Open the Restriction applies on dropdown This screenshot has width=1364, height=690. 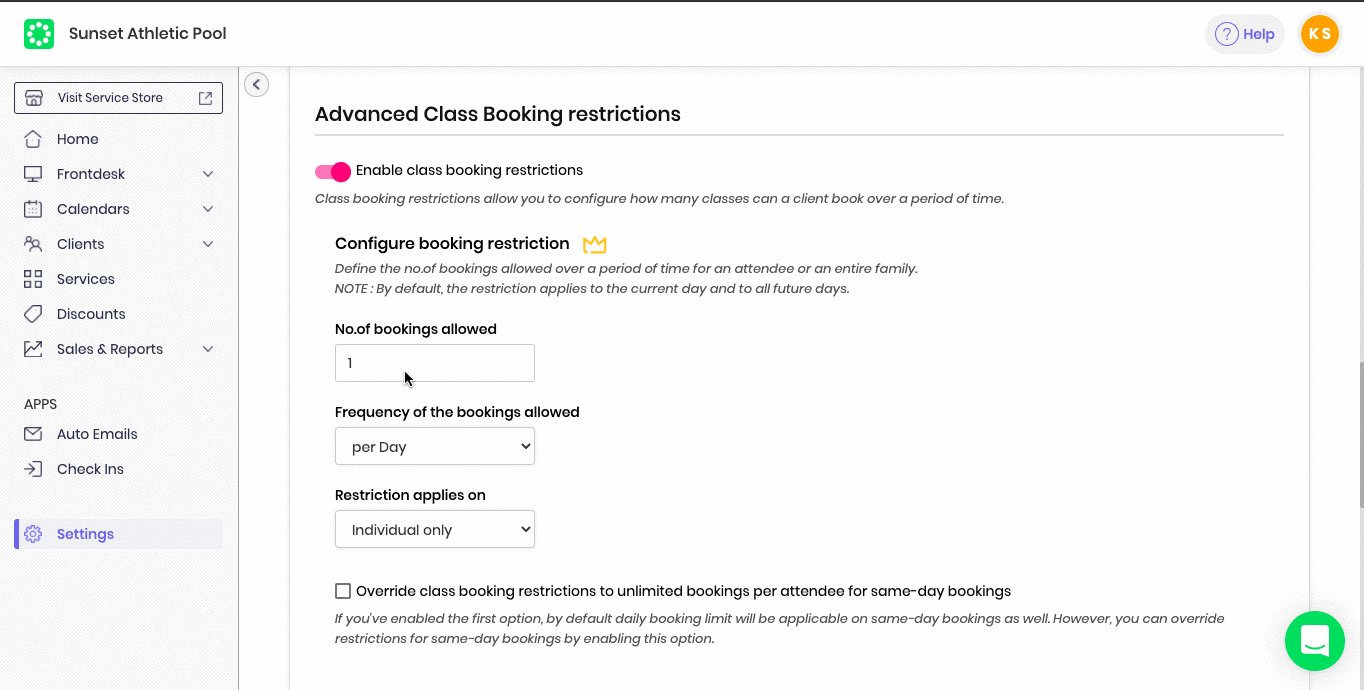435,530
